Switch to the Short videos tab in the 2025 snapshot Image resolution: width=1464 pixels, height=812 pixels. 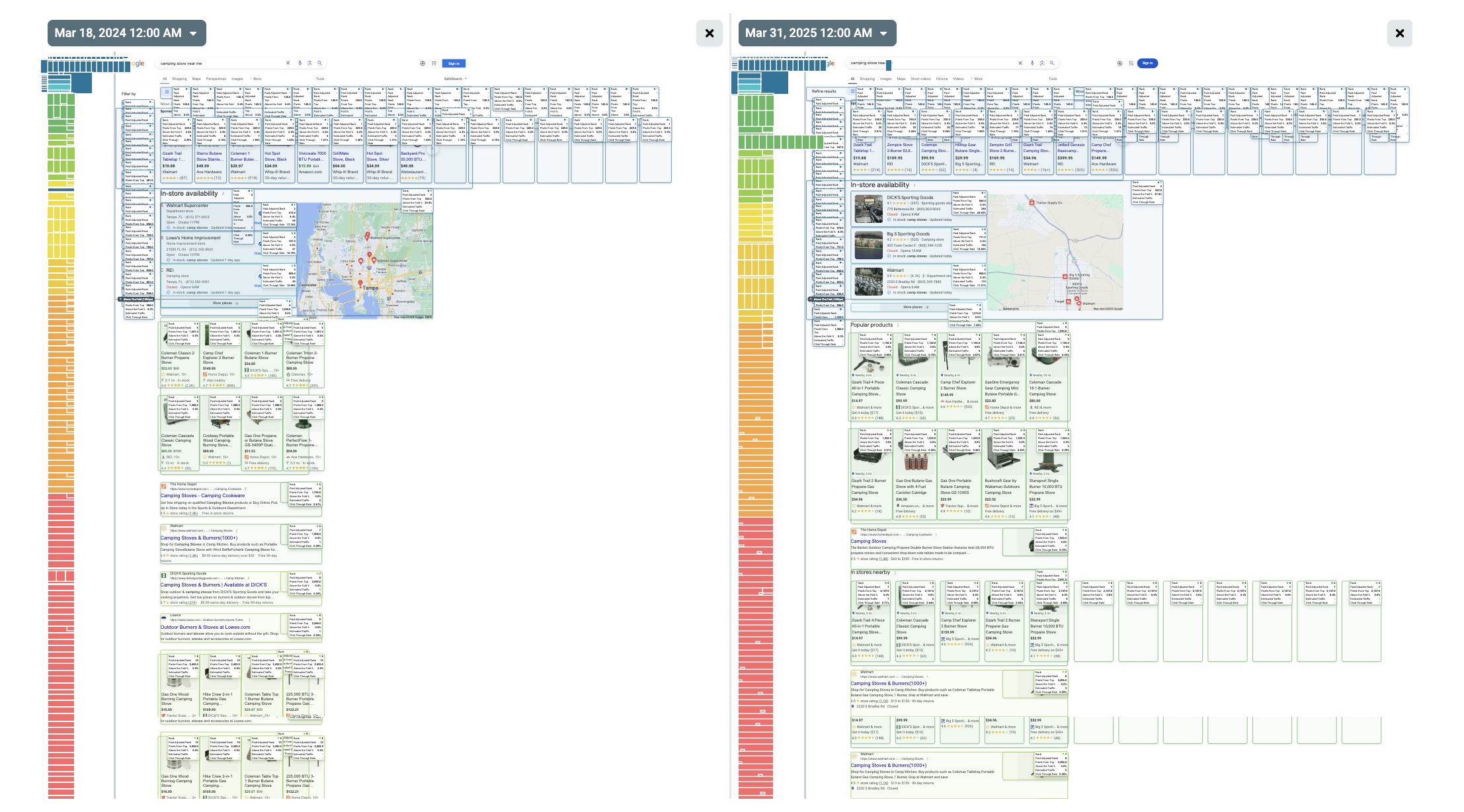920,79
